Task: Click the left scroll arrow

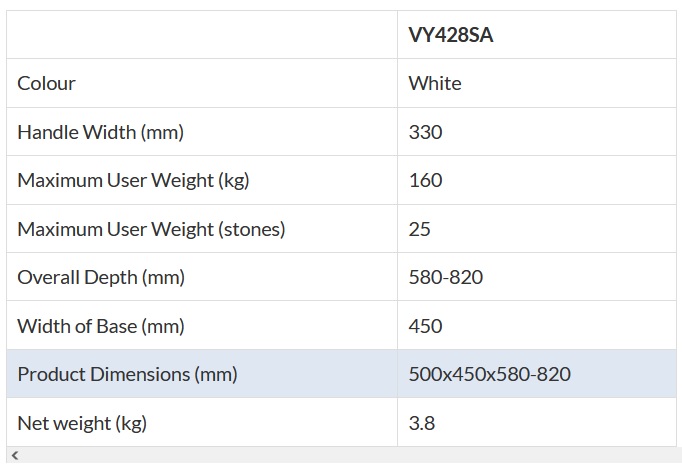Action: (x=13, y=456)
